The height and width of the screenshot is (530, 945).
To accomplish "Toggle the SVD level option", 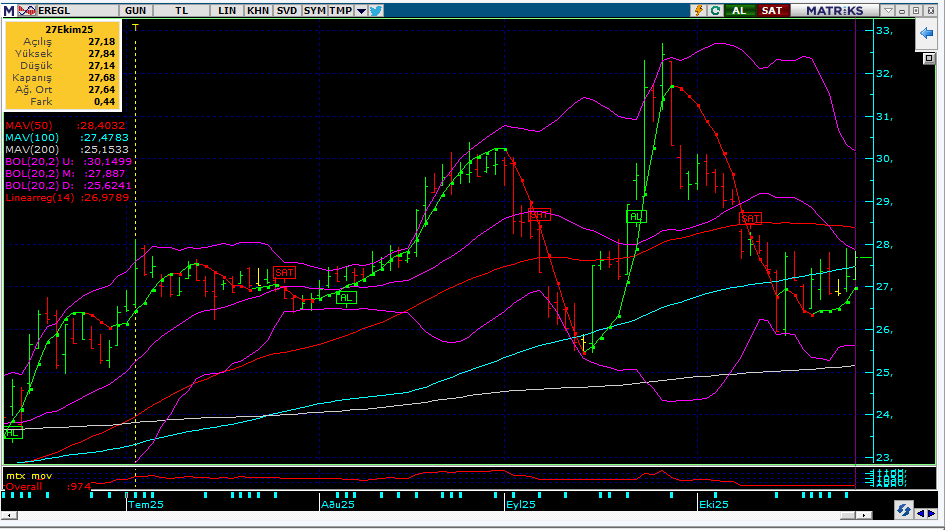I will tap(286, 10).
